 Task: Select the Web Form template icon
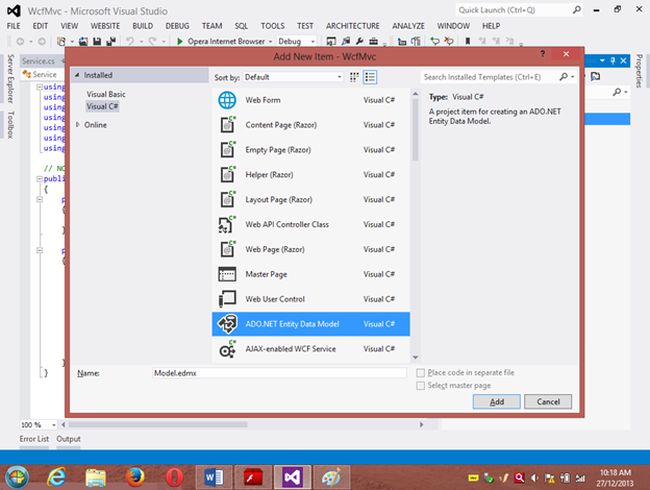227,100
